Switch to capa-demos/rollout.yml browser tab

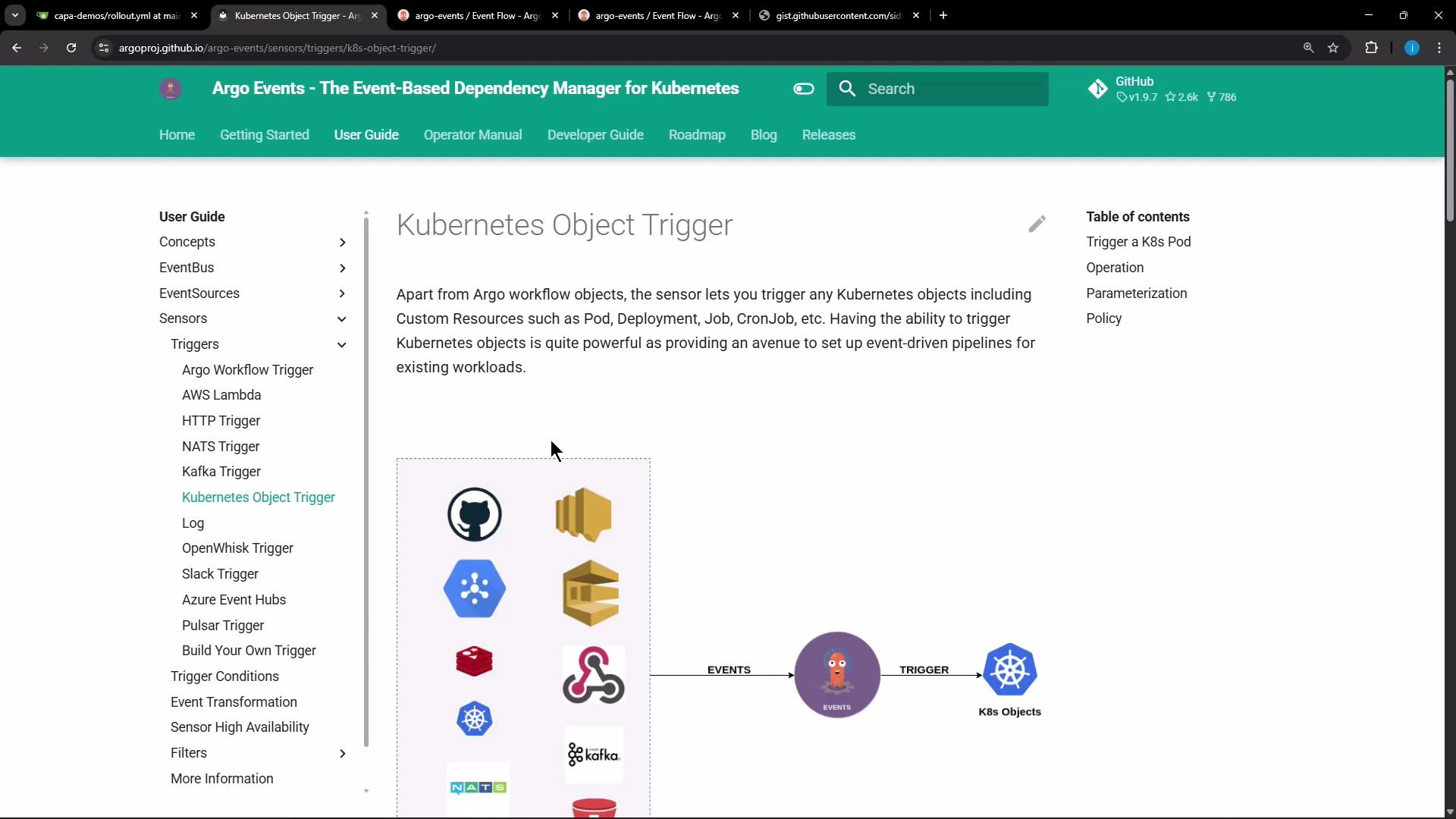[x=118, y=15]
